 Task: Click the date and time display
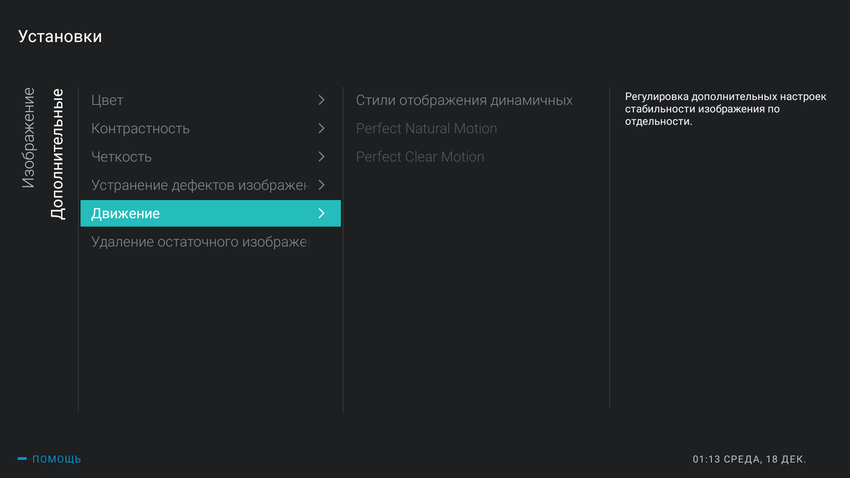pyautogui.click(x=749, y=459)
